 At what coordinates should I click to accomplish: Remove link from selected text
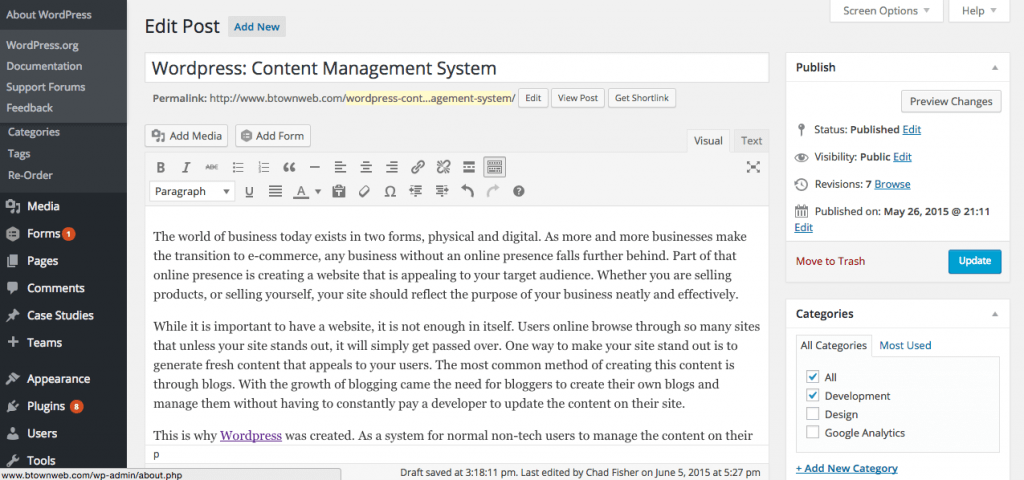(443, 168)
